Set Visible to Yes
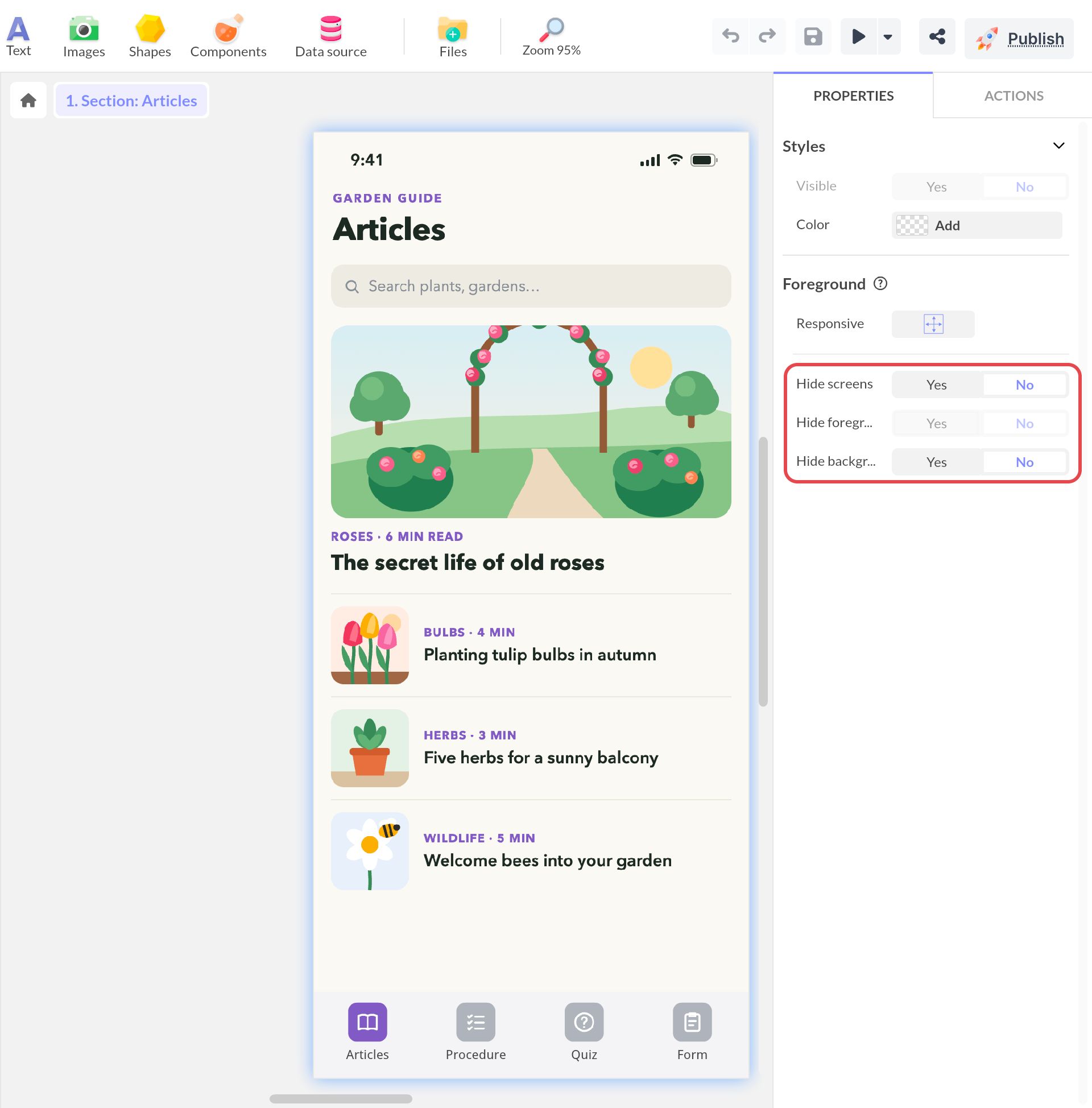Viewport: 1092px width, 1108px height. [x=937, y=187]
